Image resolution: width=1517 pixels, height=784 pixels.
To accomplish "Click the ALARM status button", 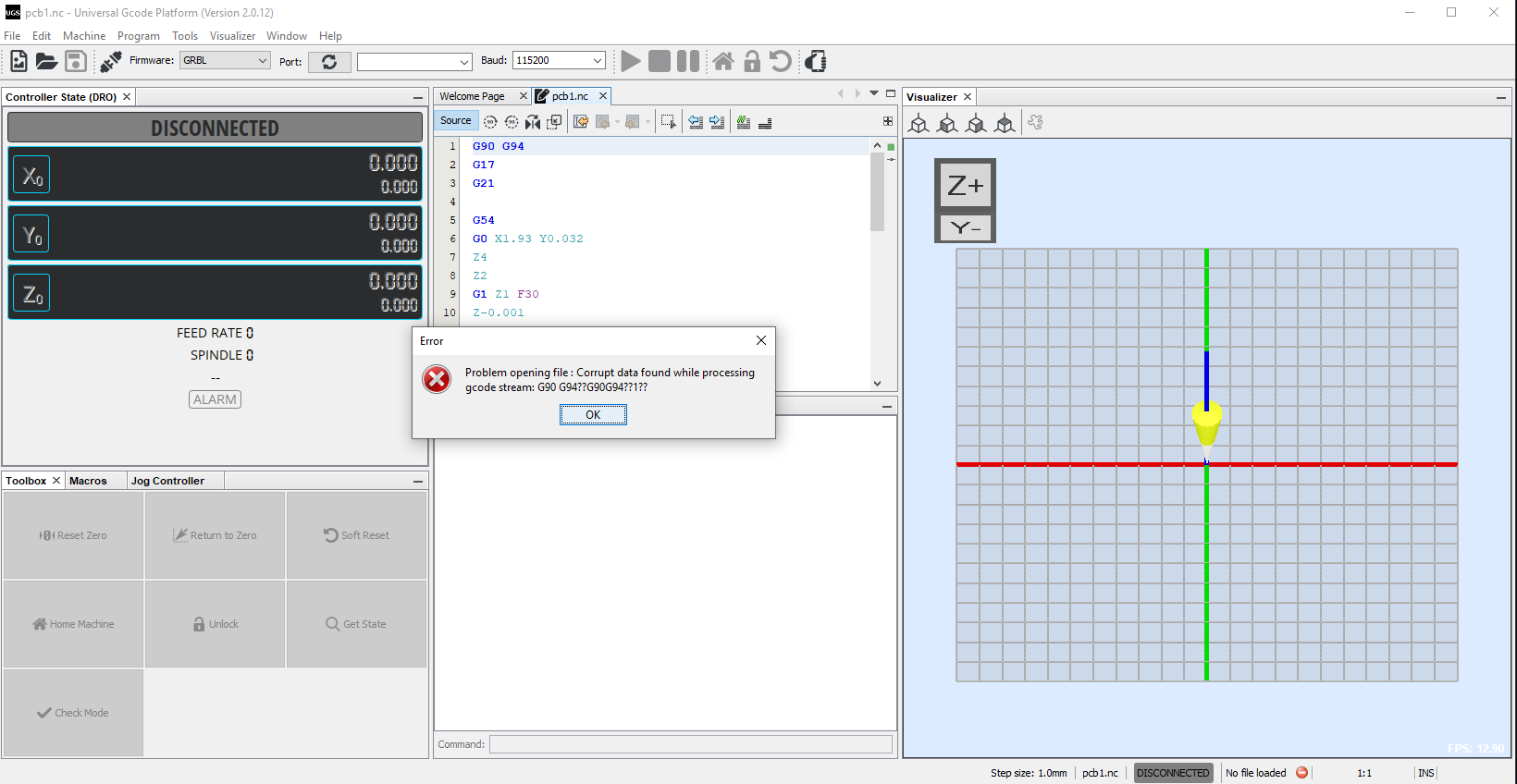I will tap(215, 399).
